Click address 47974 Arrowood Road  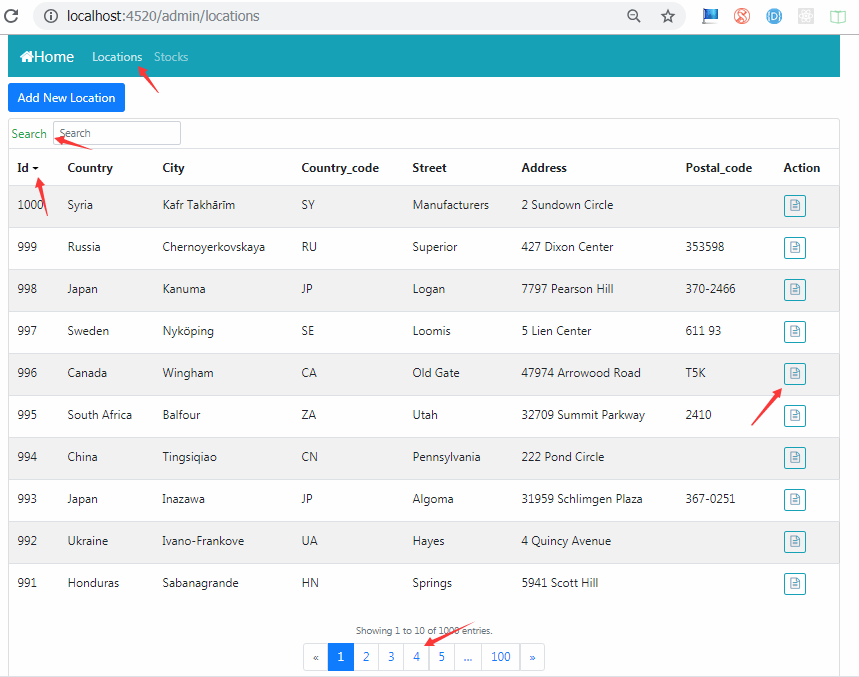581,373
